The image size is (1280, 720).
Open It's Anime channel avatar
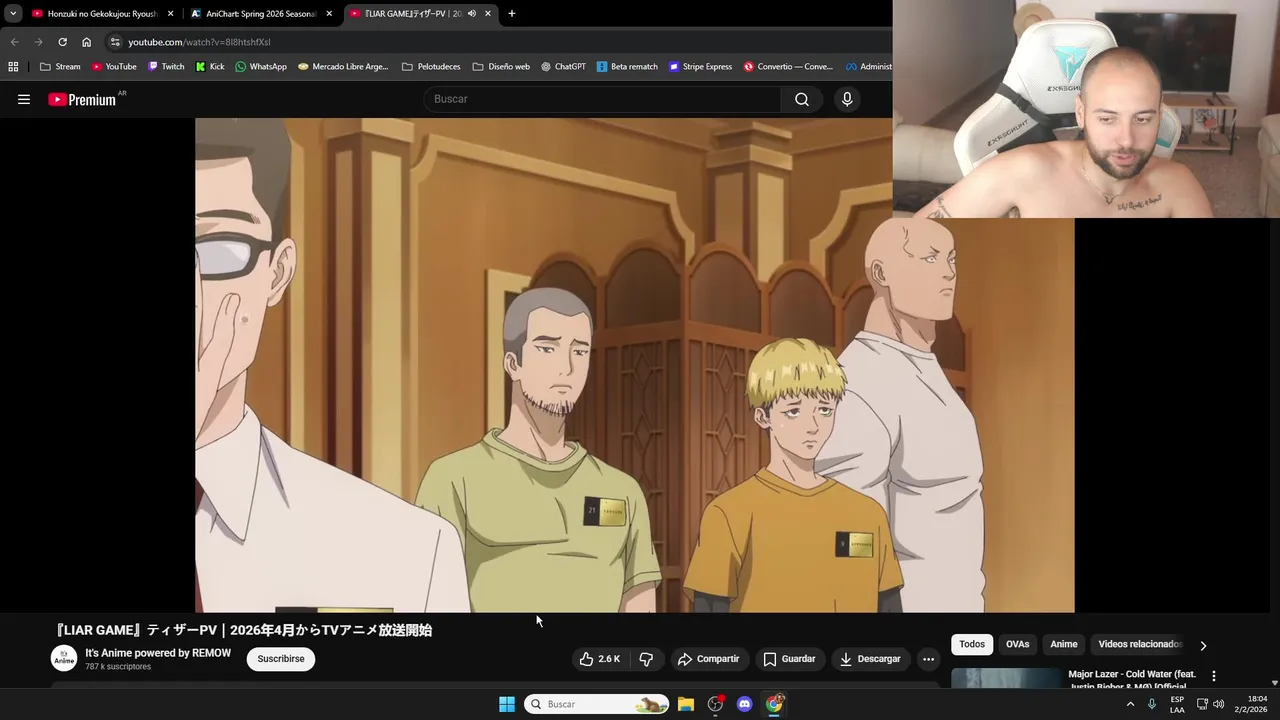[64, 658]
